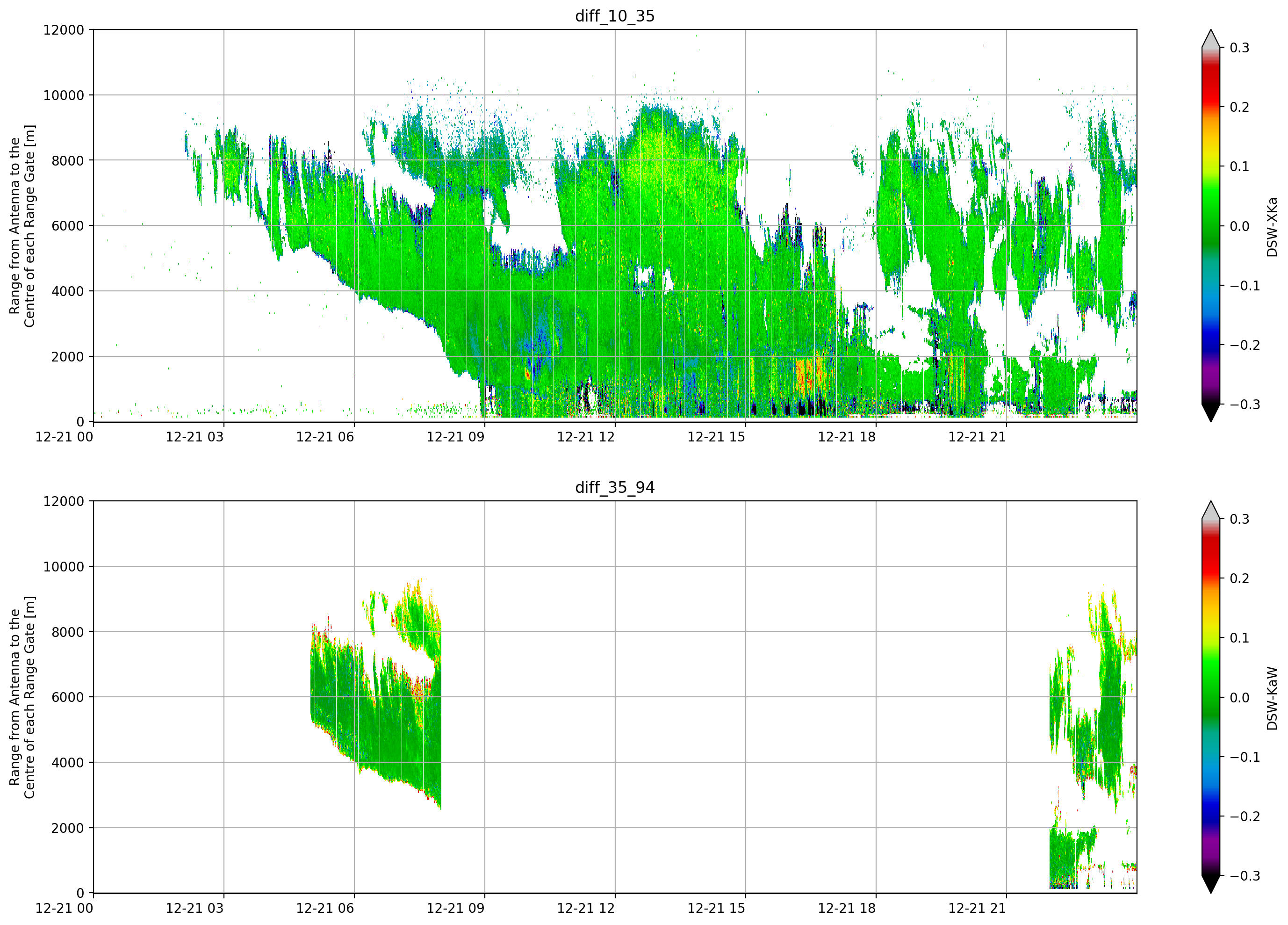Image resolution: width=1288 pixels, height=925 pixels.
Task: Click top plot x-axis label 12-21 00
Action: coord(64,437)
